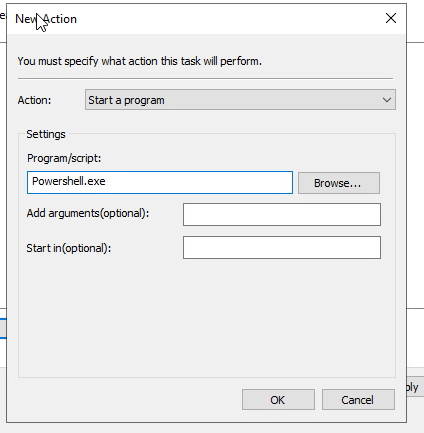Click into the Add arguments text box

282,214
